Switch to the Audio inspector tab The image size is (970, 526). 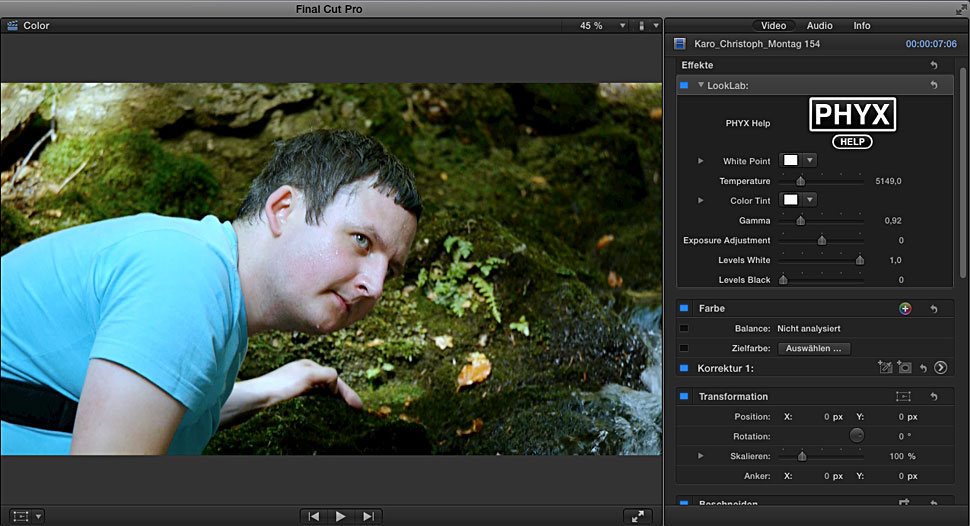click(x=819, y=25)
